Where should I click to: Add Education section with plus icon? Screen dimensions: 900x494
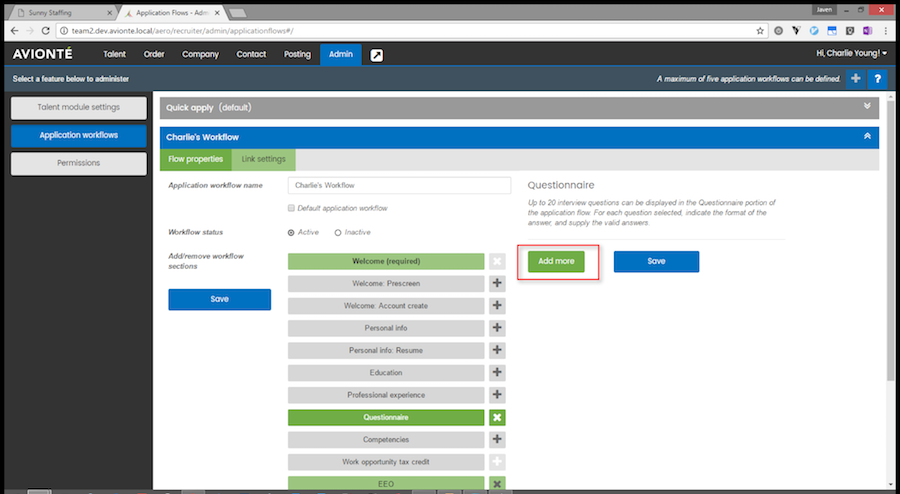tap(497, 372)
